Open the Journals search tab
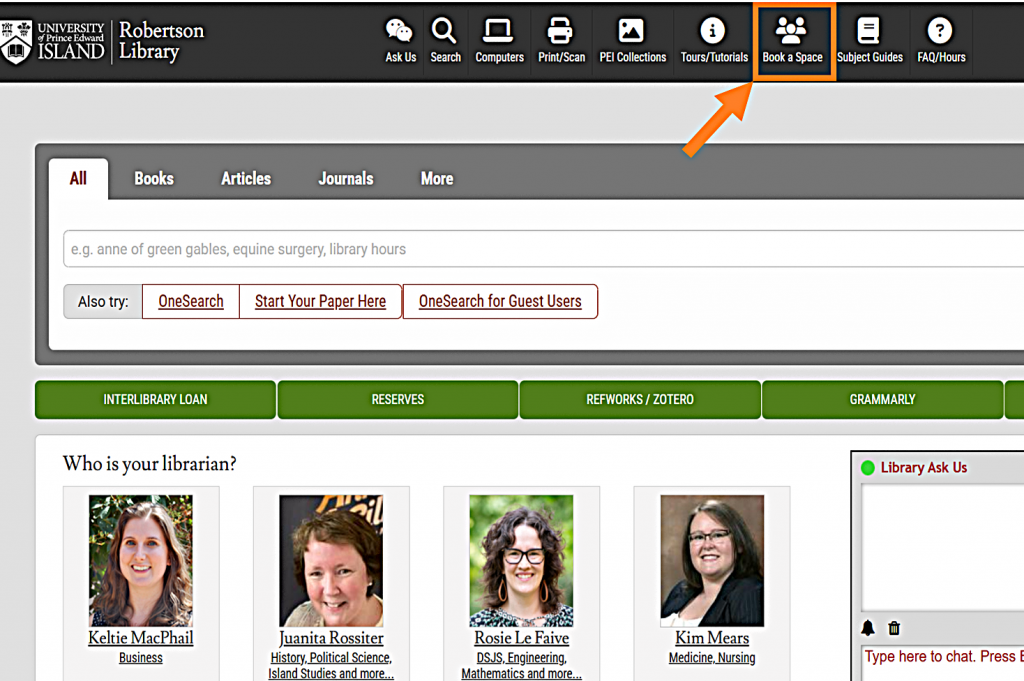Viewport: 1024px width, 681px height. click(346, 179)
